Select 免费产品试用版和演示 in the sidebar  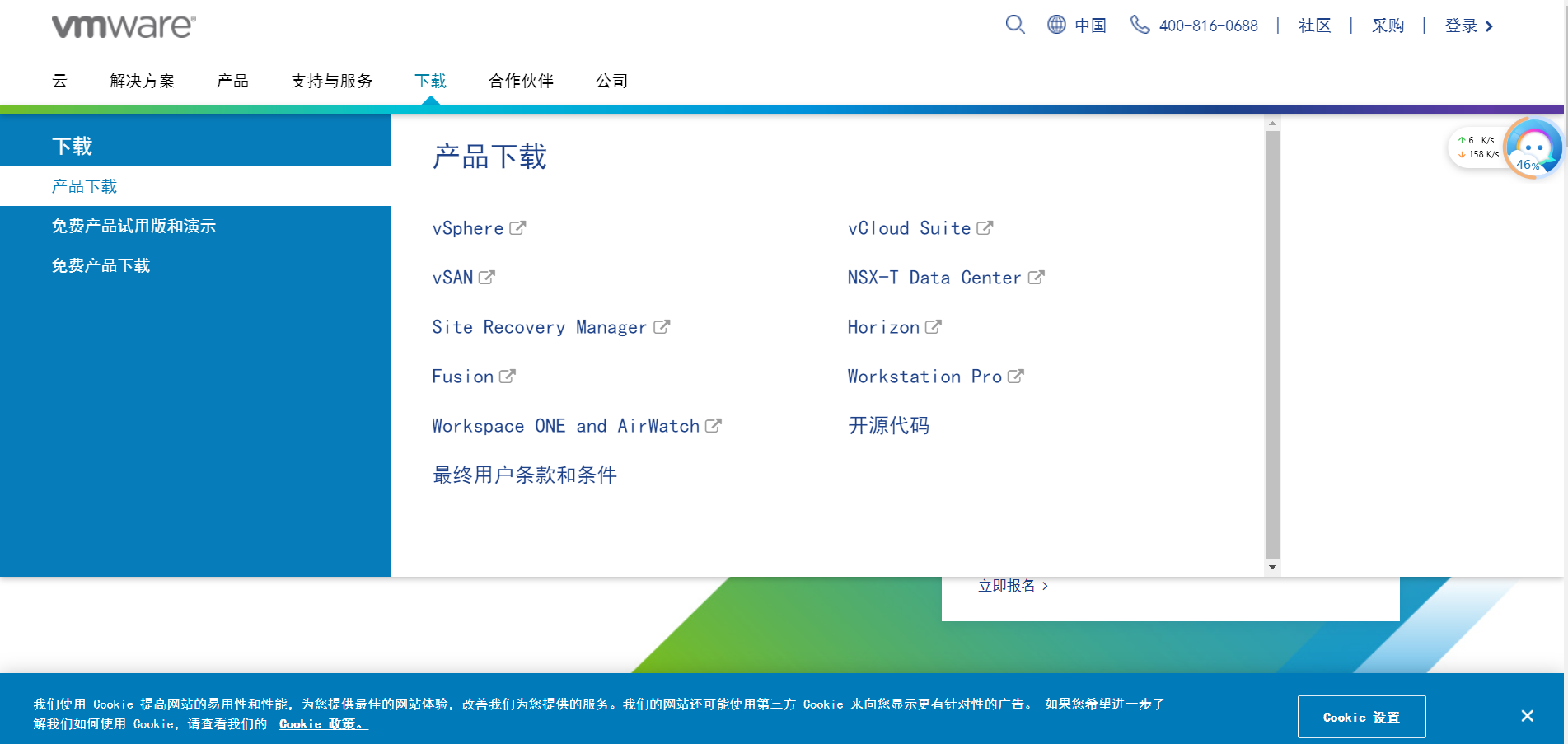click(133, 226)
